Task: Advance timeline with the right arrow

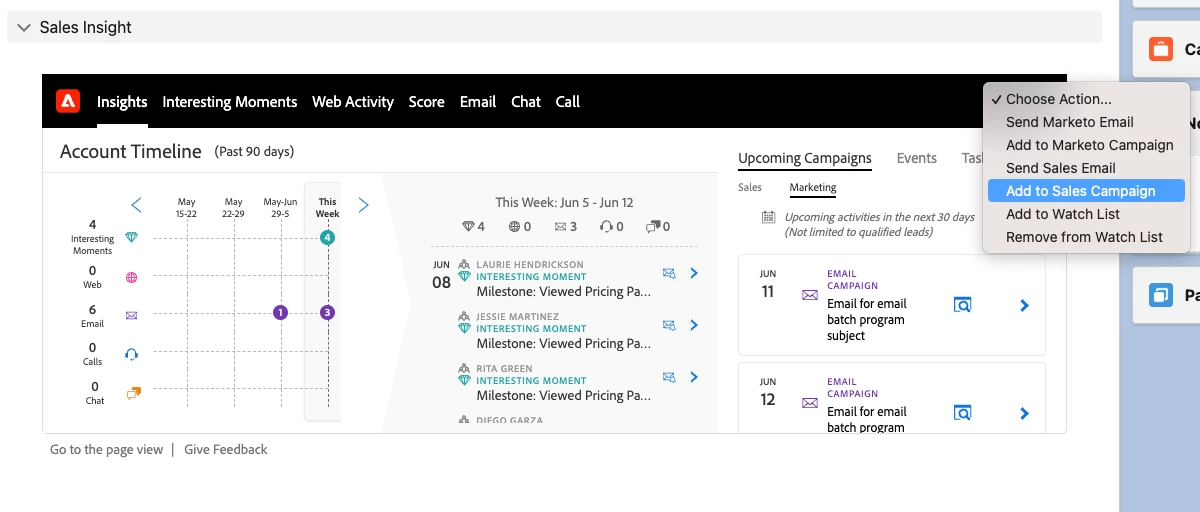Action: (x=363, y=205)
